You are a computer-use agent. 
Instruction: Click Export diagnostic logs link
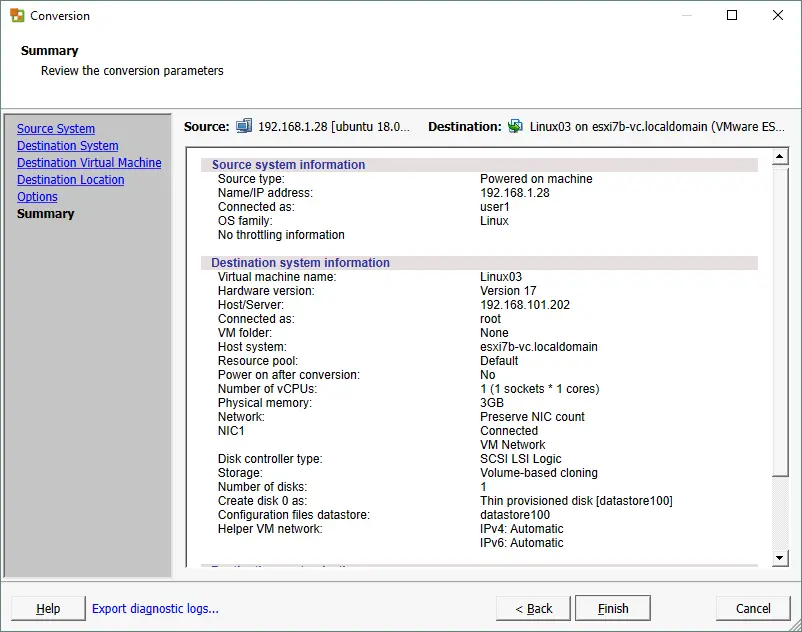[155, 608]
